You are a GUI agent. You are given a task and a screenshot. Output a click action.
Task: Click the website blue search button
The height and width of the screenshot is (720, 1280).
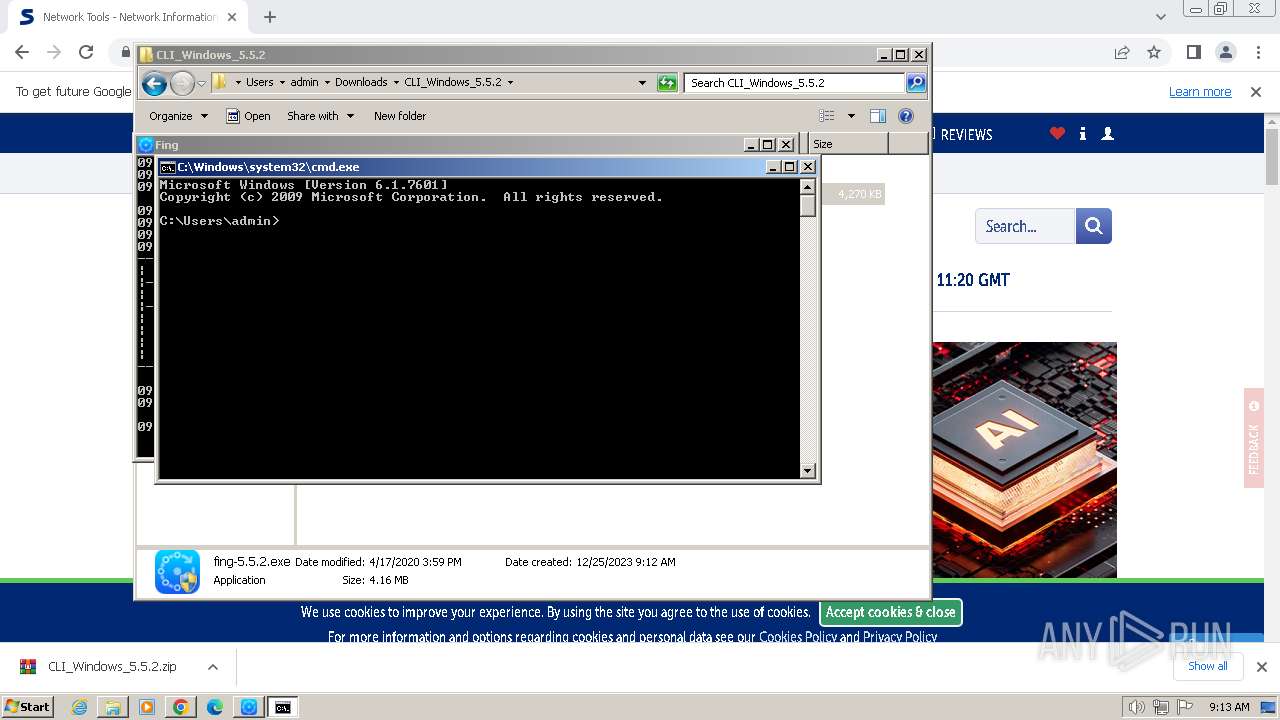click(1094, 226)
